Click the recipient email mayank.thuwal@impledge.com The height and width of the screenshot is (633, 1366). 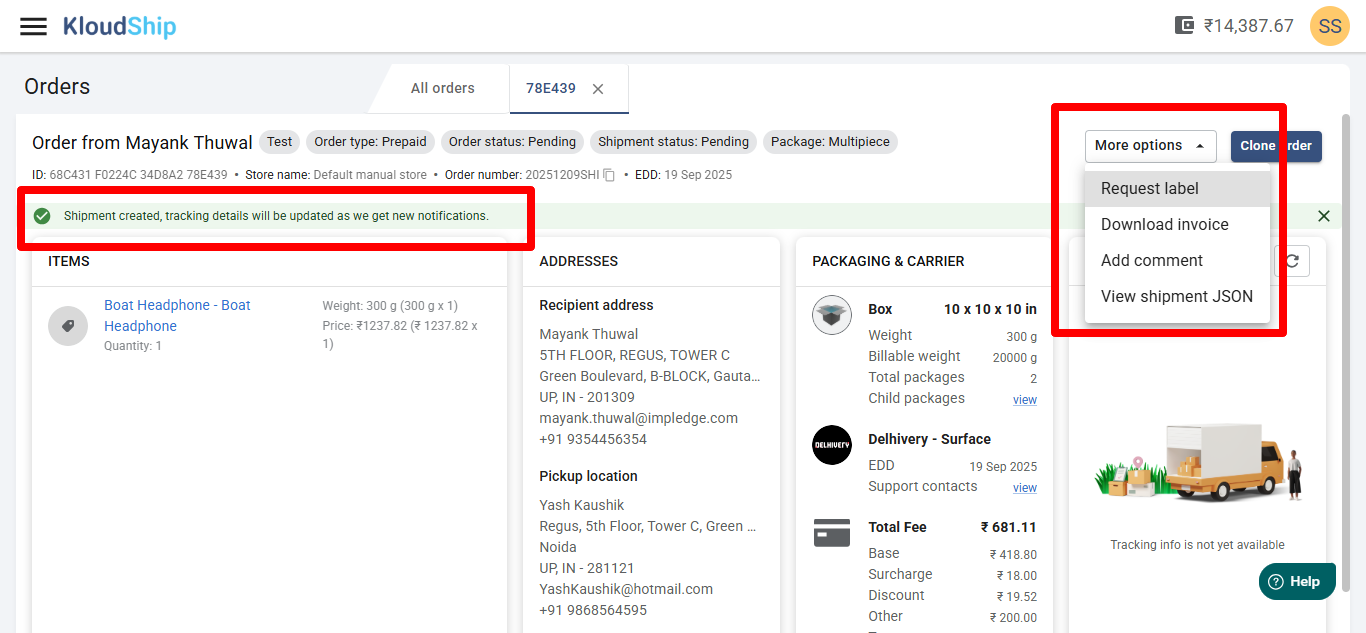(638, 418)
